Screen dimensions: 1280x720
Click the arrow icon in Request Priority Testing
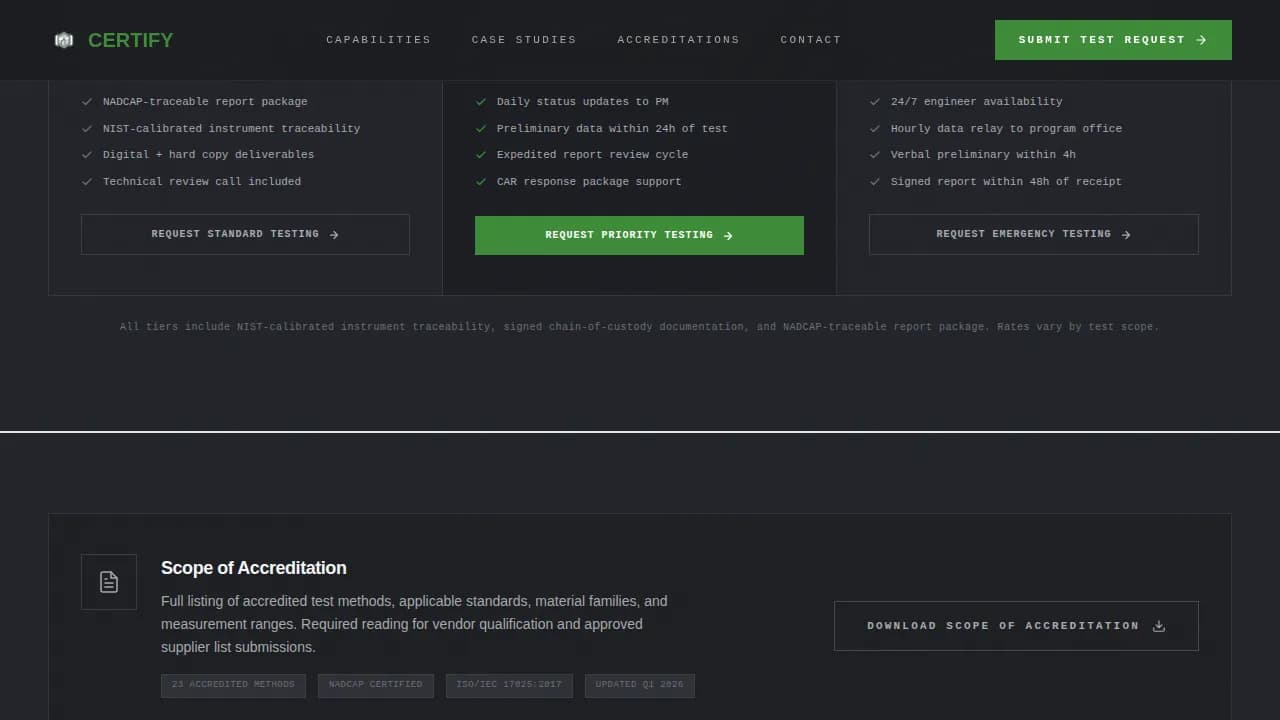[729, 235]
